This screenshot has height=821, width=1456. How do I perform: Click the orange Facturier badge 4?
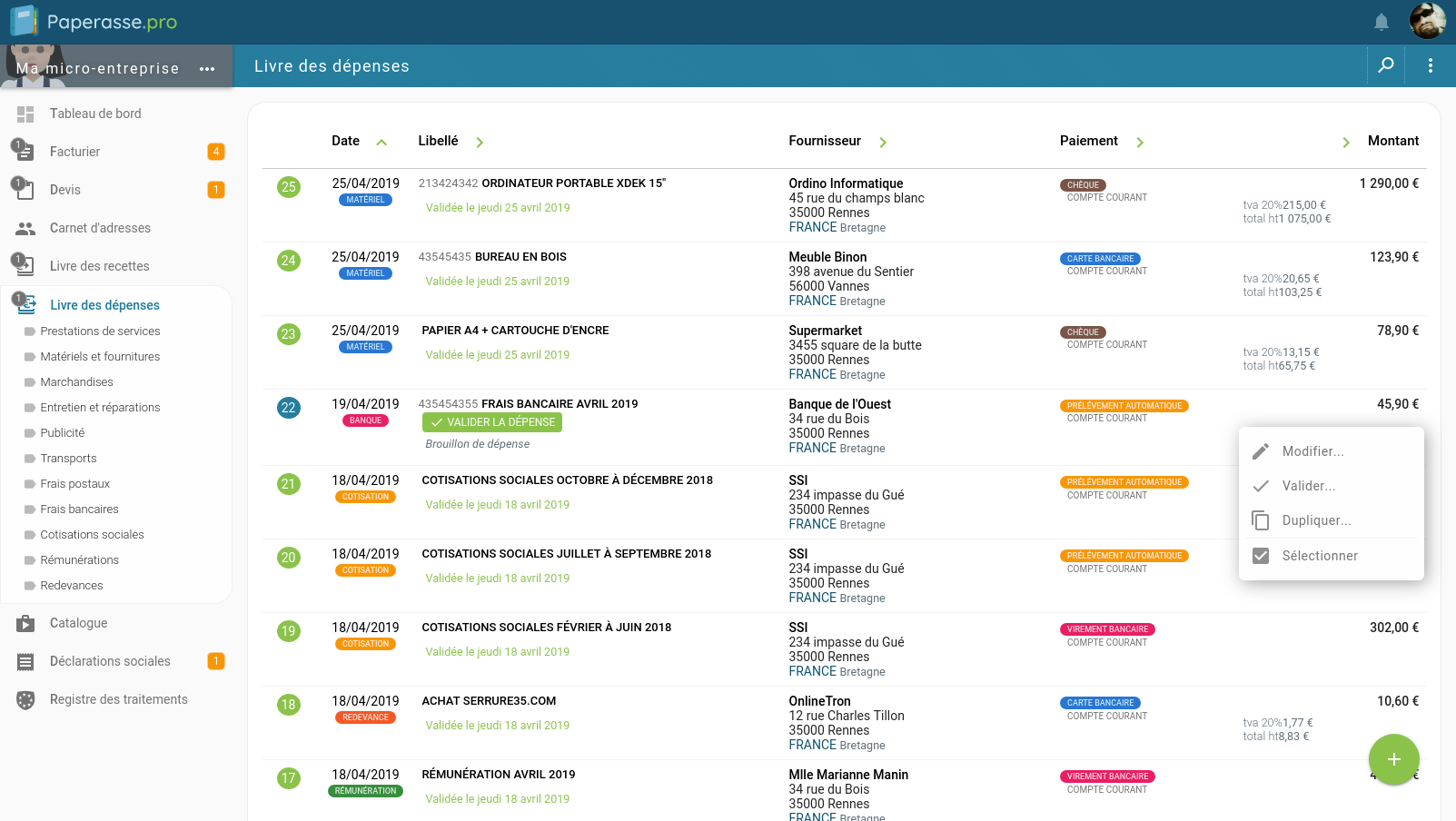[x=216, y=152]
